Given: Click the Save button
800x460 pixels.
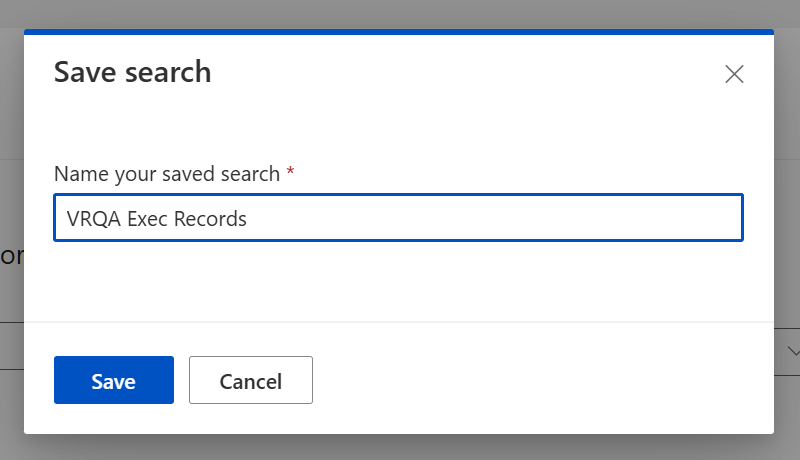Looking at the screenshot, I should point(114,380).
